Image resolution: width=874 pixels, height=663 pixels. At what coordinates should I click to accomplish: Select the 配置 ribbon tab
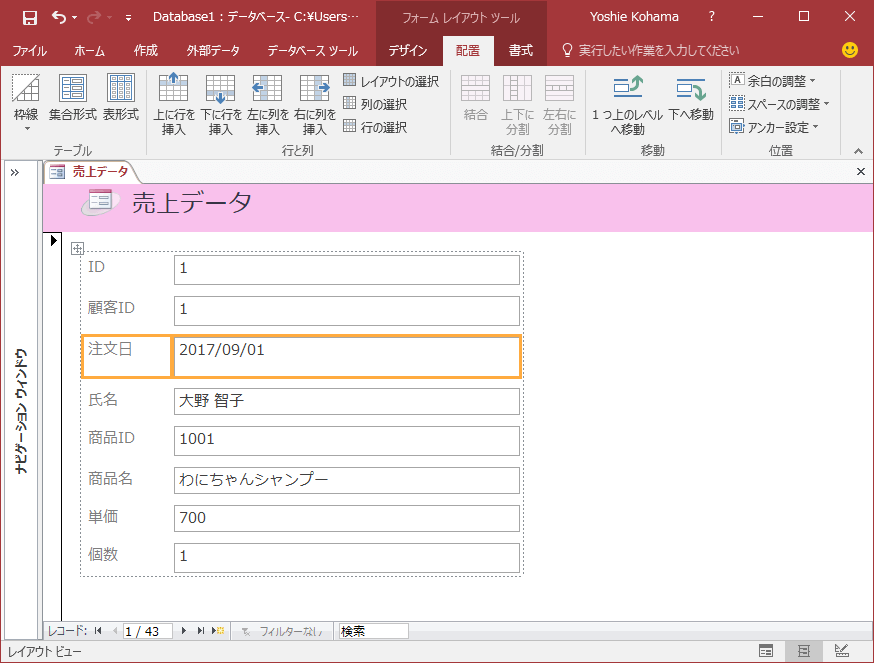point(468,51)
